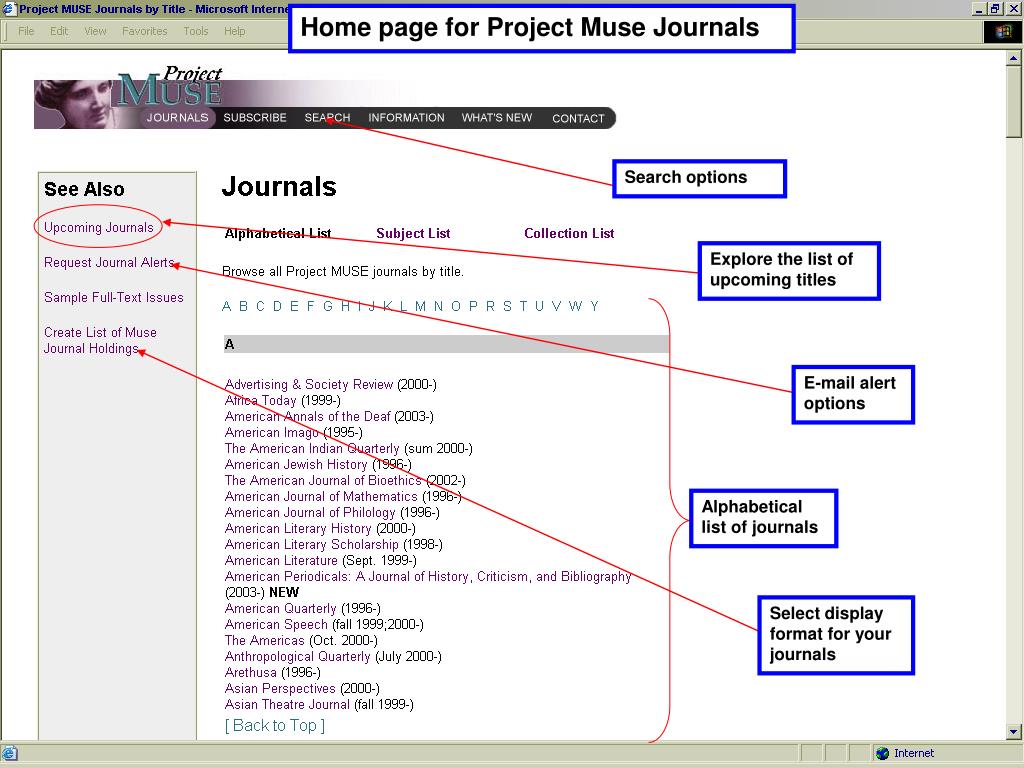The height and width of the screenshot is (768, 1024).
Task: Open the View menu
Action: pos(95,31)
